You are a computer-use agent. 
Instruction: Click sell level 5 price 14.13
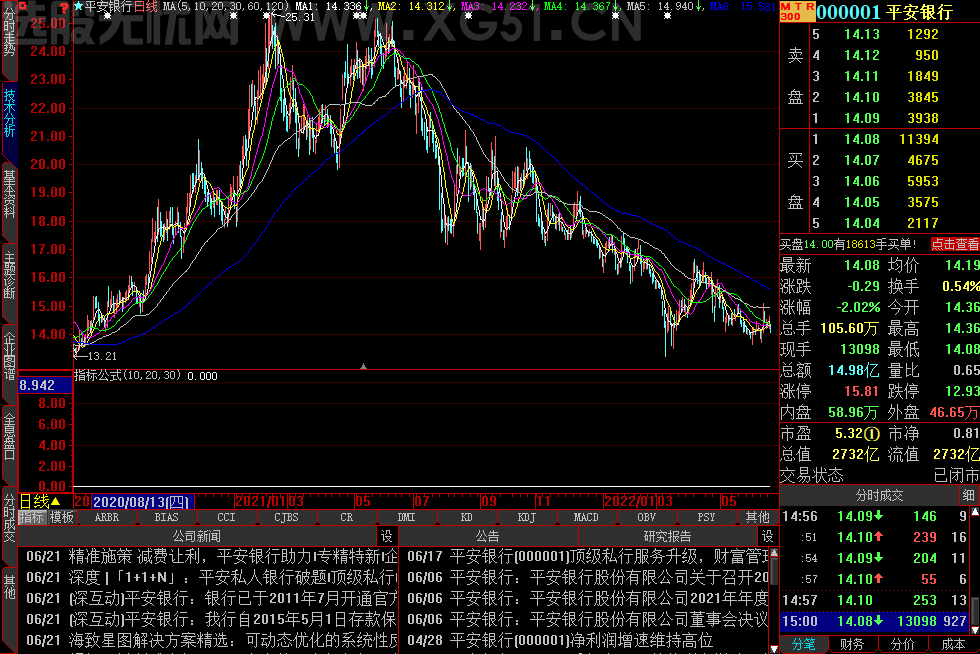point(862,34)
